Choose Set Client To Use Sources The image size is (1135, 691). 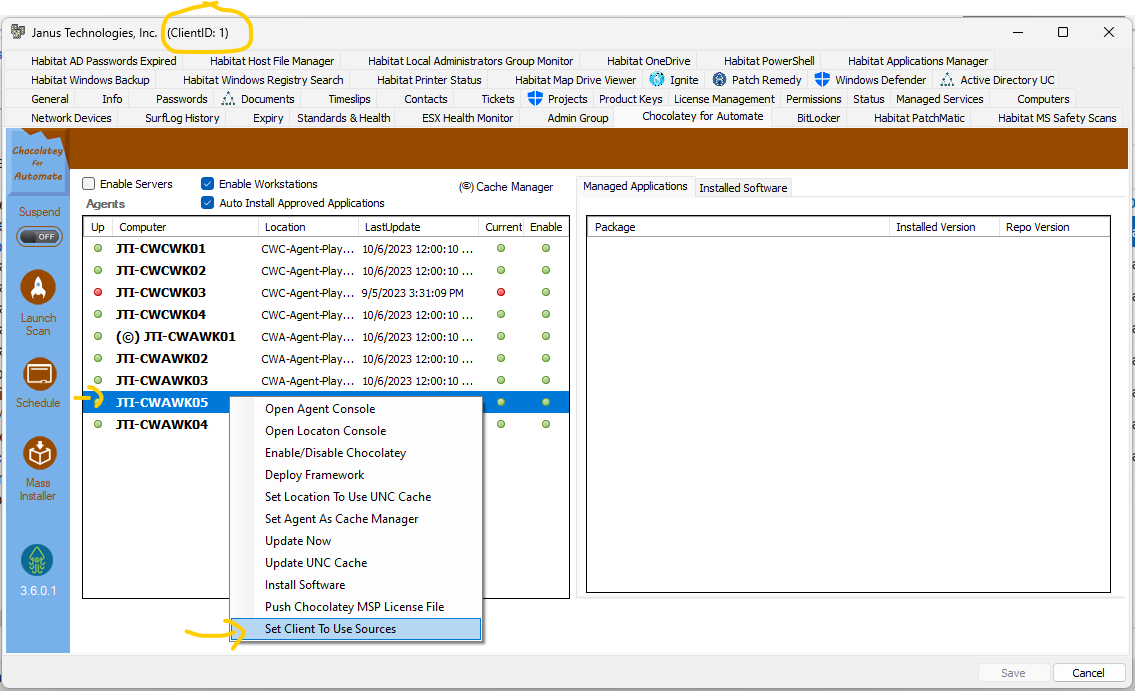pyautogui.click(x=356, y=629)
